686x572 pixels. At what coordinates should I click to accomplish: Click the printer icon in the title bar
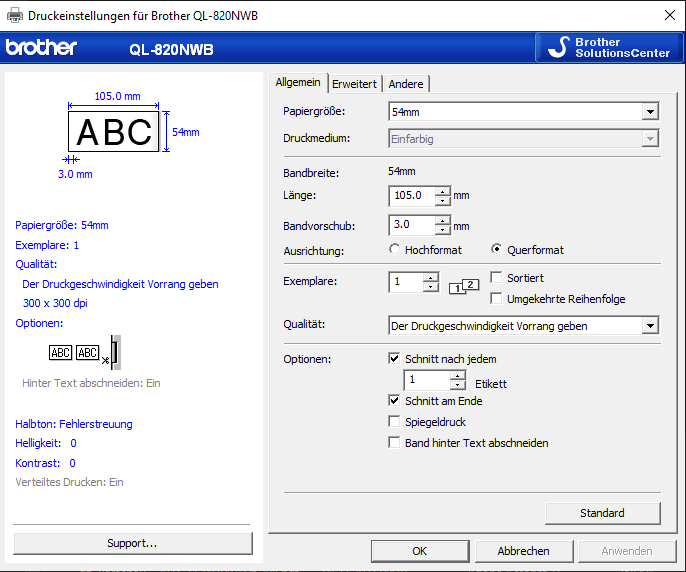[x=14, y=15]
